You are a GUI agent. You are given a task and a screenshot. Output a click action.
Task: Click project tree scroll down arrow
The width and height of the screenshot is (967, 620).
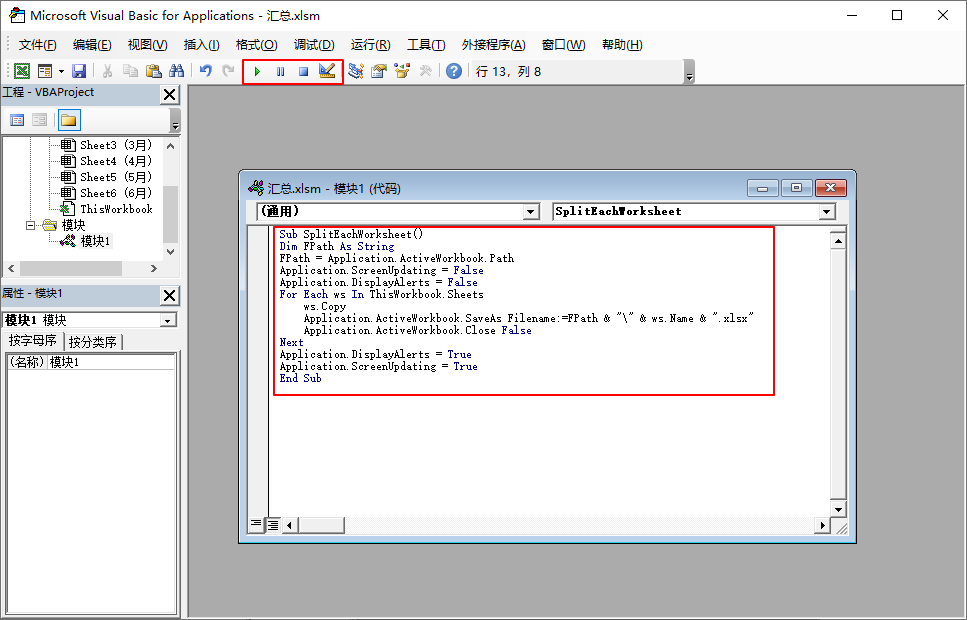(171, 252)
